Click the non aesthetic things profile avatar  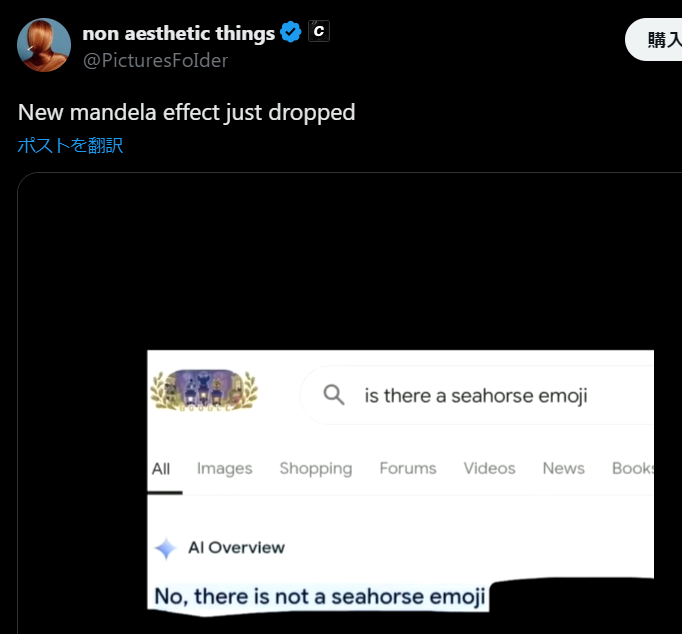[x=44, y=45]
